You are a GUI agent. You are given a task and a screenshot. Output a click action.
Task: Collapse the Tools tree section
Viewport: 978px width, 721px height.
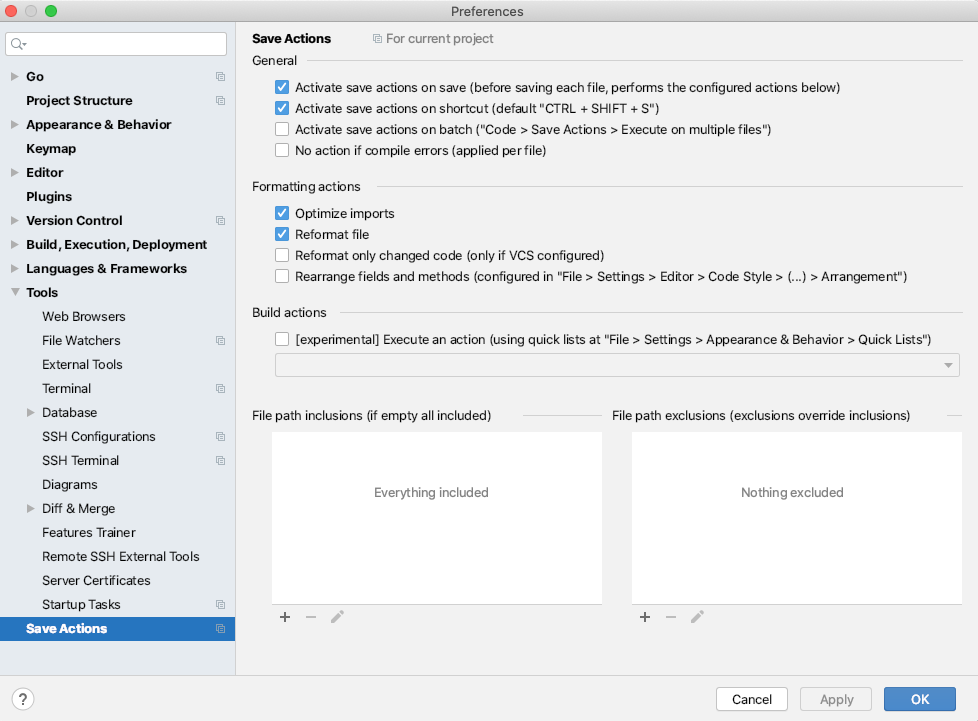point(14,293)
